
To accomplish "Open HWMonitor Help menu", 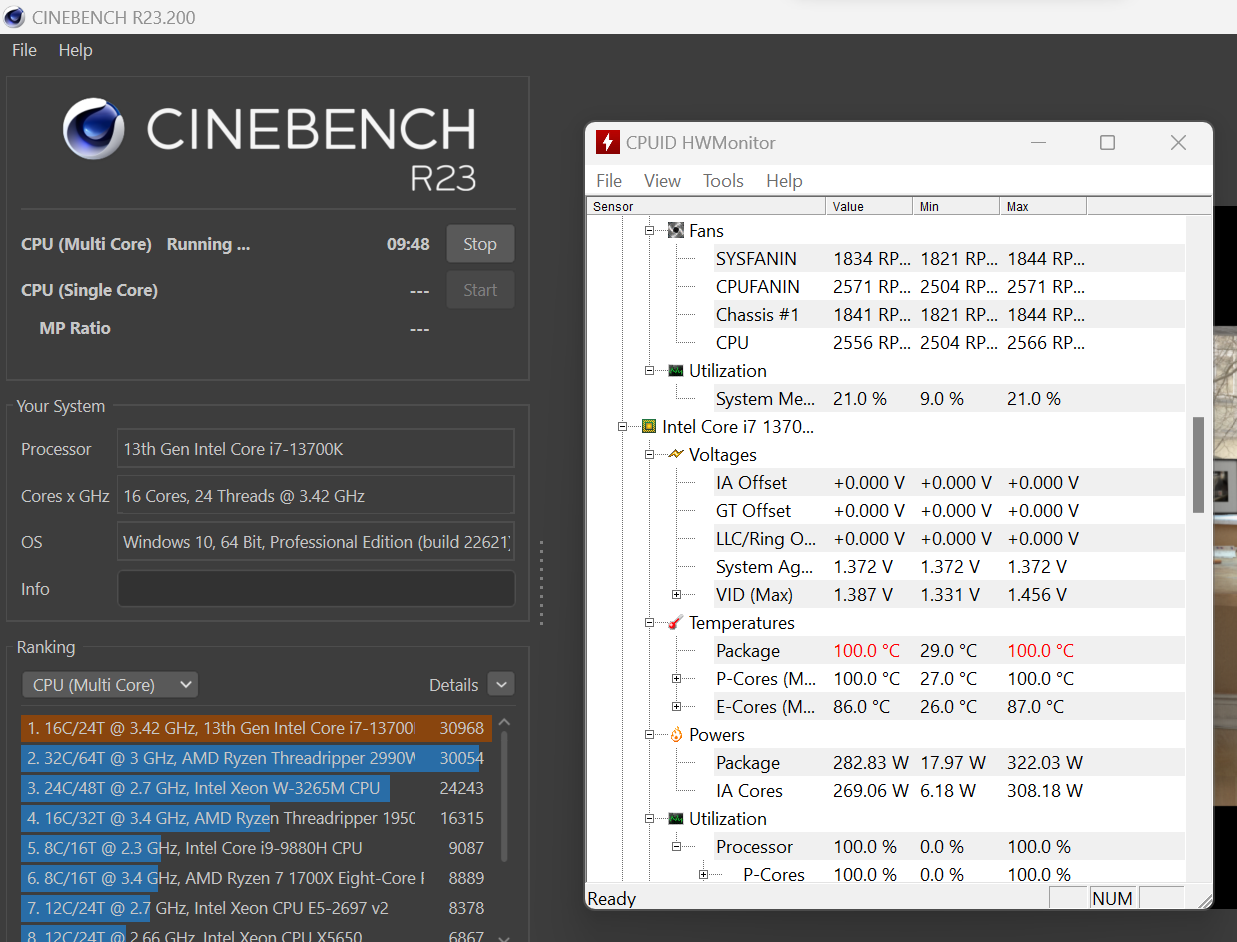I will [x=784, y=180].
